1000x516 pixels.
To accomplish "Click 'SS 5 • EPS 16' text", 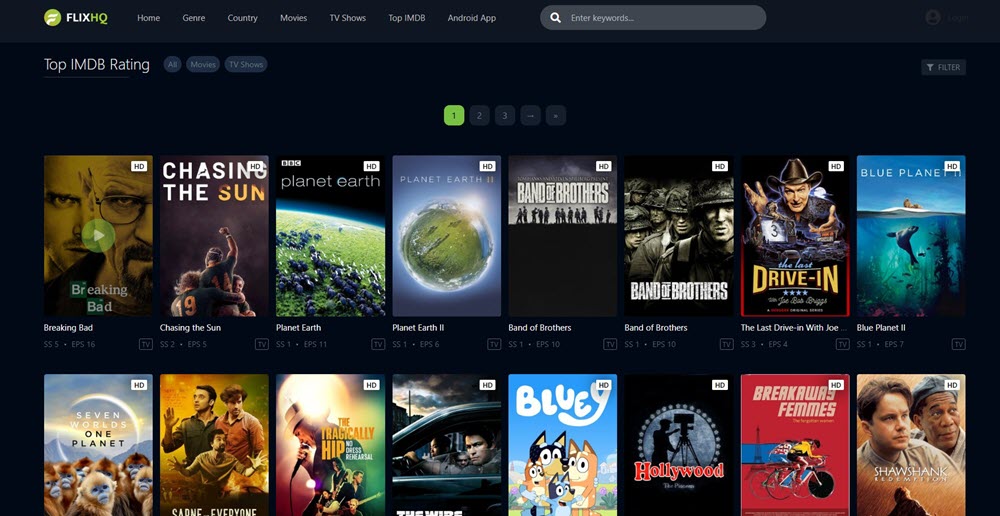I will tap(70, 344).
